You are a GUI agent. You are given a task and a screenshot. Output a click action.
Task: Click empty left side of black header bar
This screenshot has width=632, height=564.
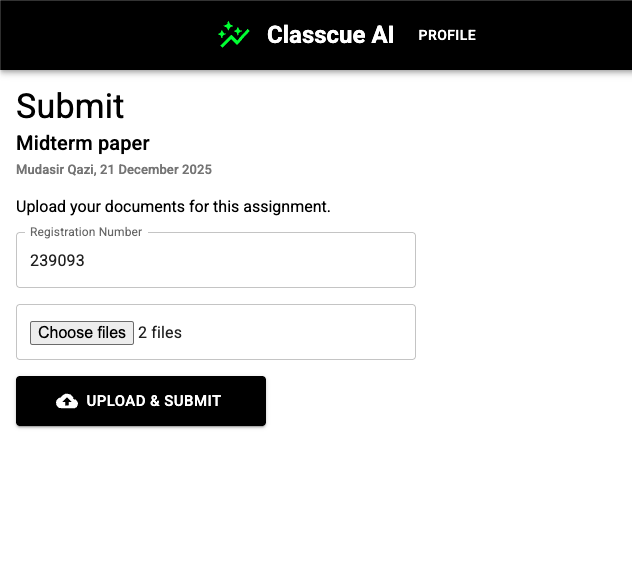[90, 35]
